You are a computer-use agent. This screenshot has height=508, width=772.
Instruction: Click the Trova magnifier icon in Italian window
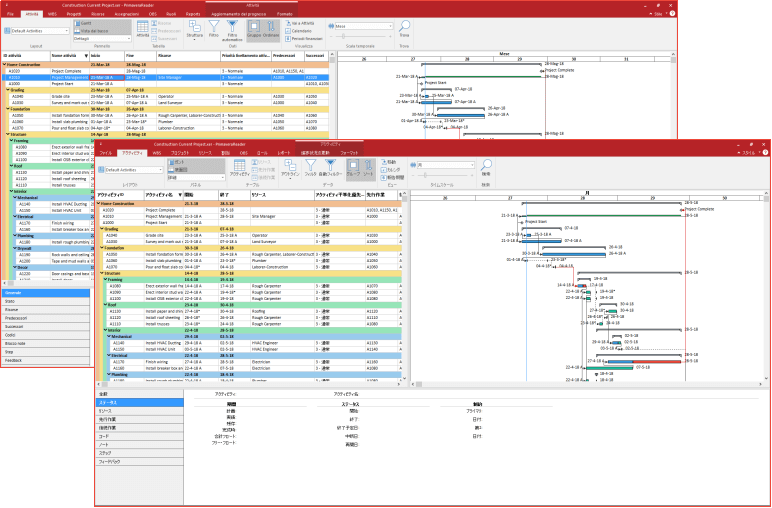(405, 26)
